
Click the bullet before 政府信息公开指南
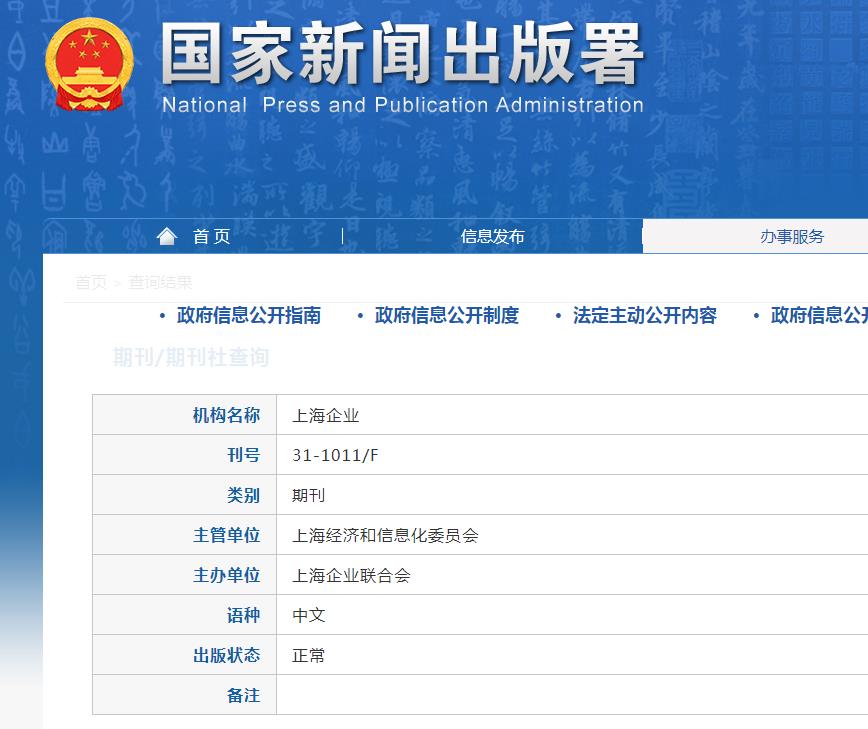(162, 315)
